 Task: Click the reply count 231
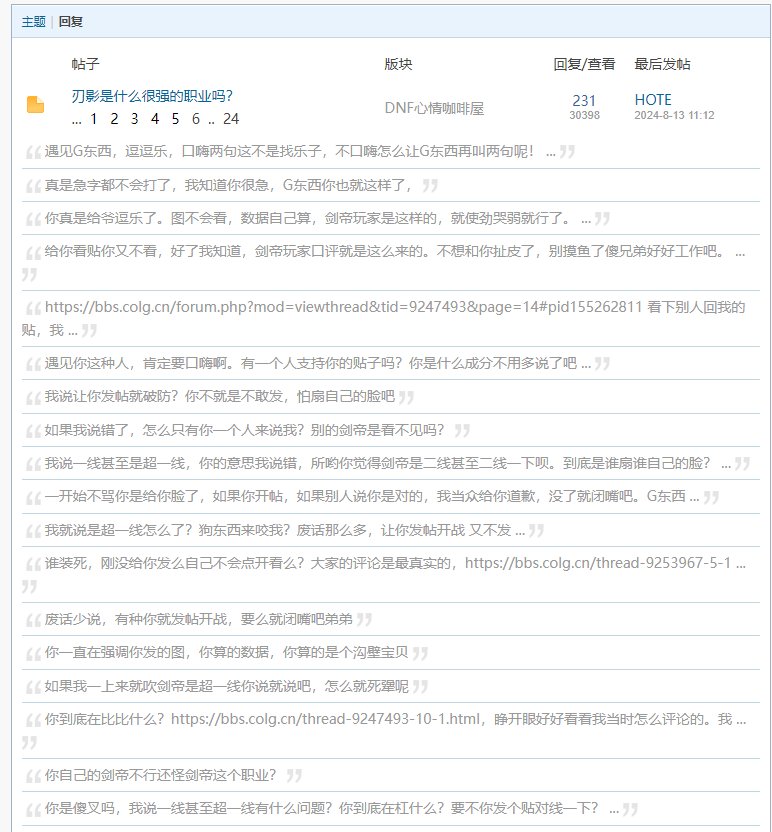[x=584, y=100]
